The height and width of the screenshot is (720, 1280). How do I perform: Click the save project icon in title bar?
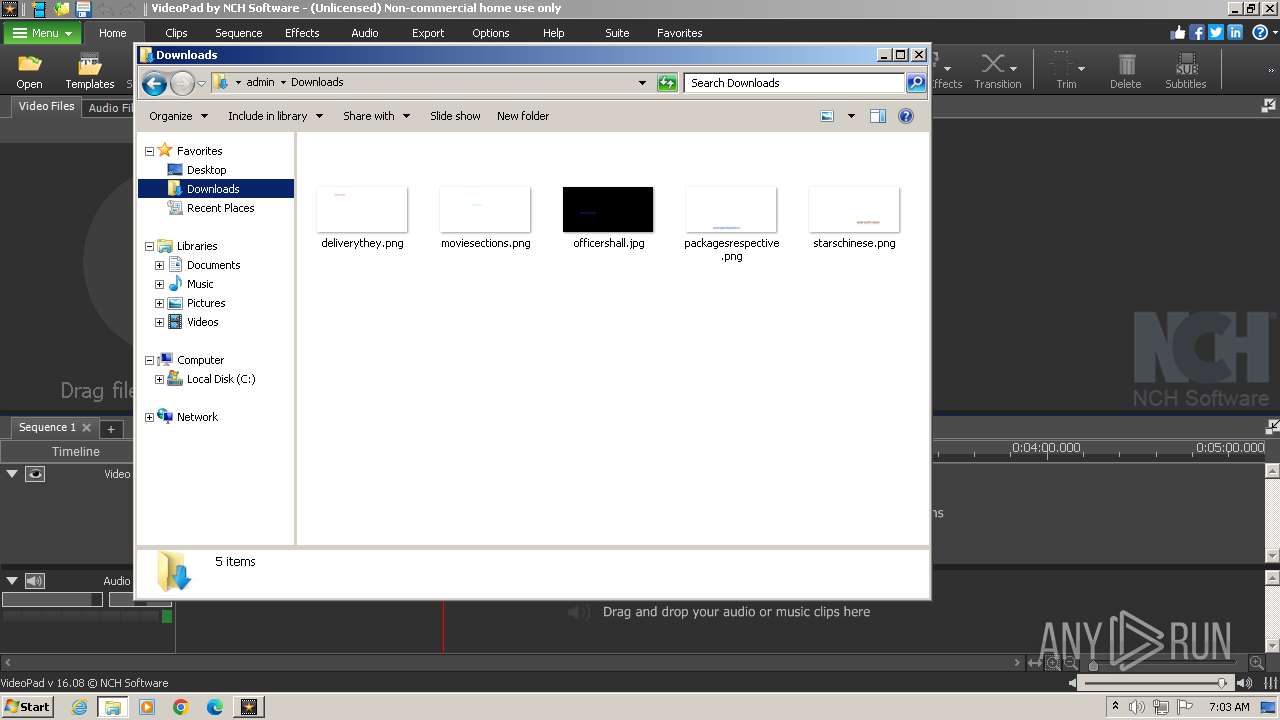click(x=83, y=9)
